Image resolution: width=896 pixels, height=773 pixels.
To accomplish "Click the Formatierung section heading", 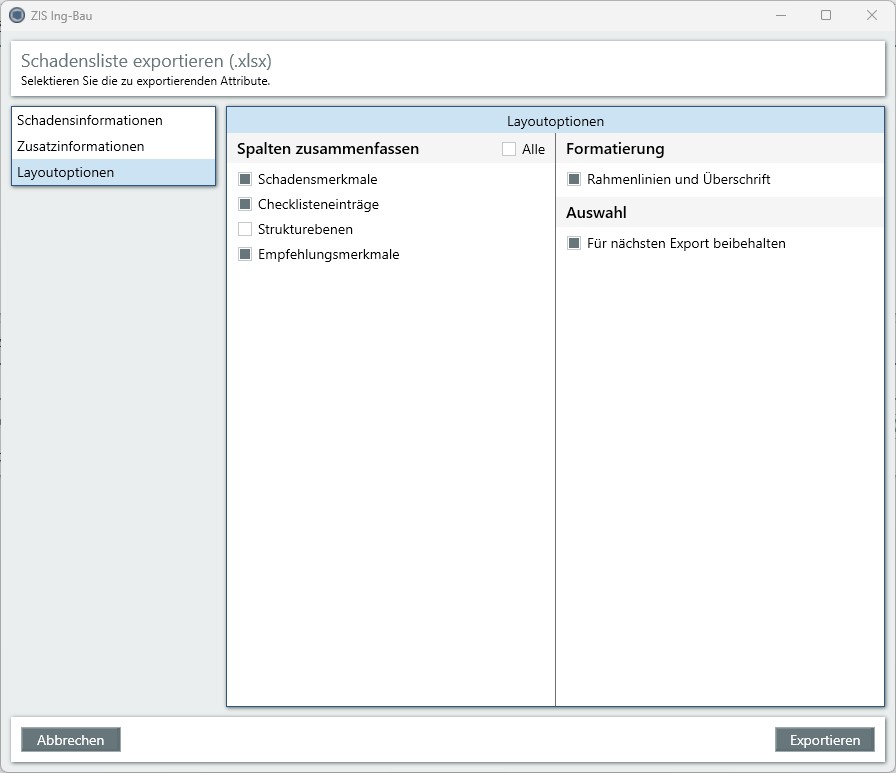I will pos(615,149).
